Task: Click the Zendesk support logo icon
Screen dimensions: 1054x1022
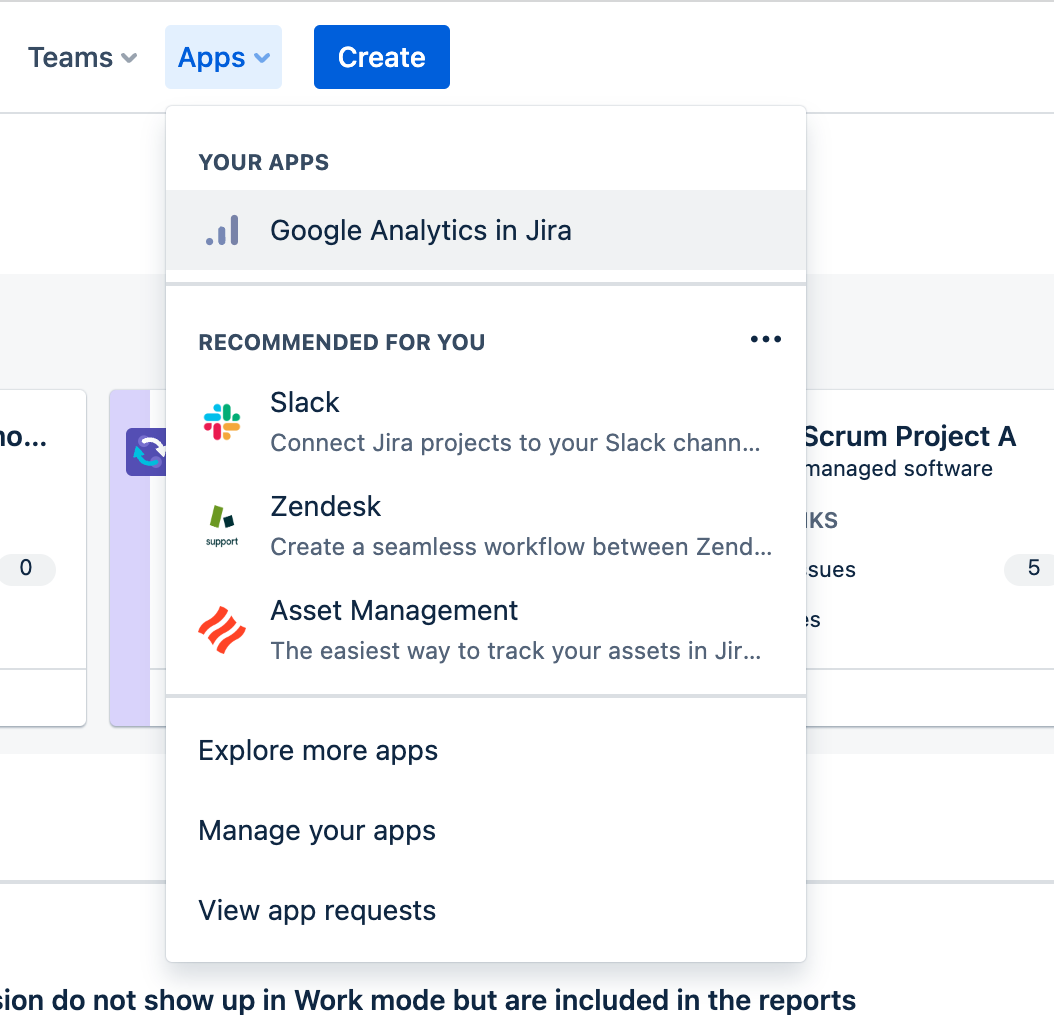Action: [222, 526]
